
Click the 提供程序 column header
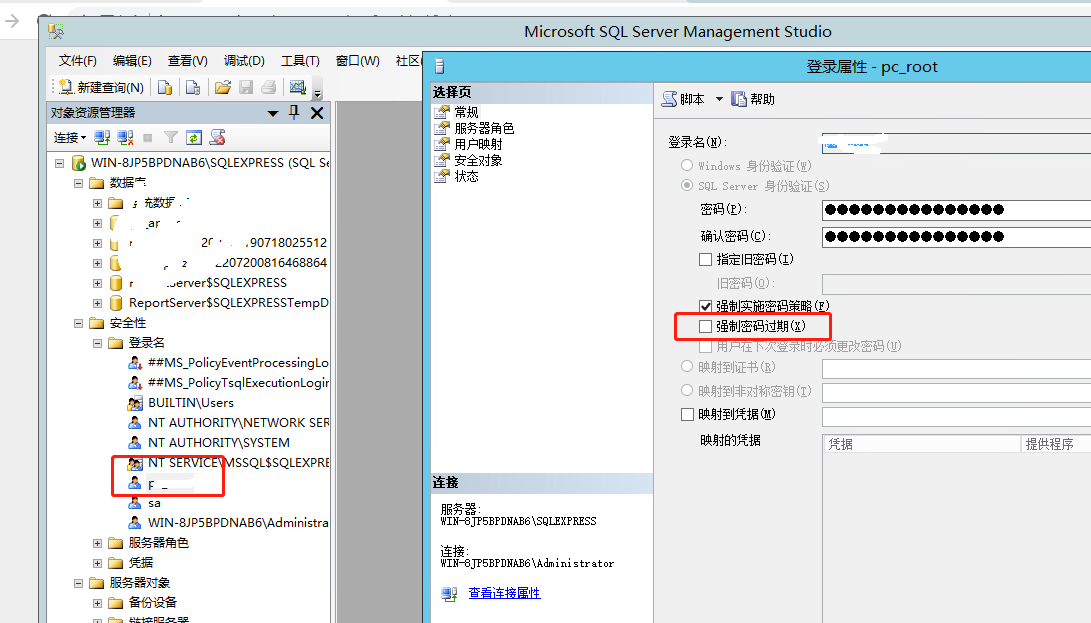click(x=1056, y=444)
